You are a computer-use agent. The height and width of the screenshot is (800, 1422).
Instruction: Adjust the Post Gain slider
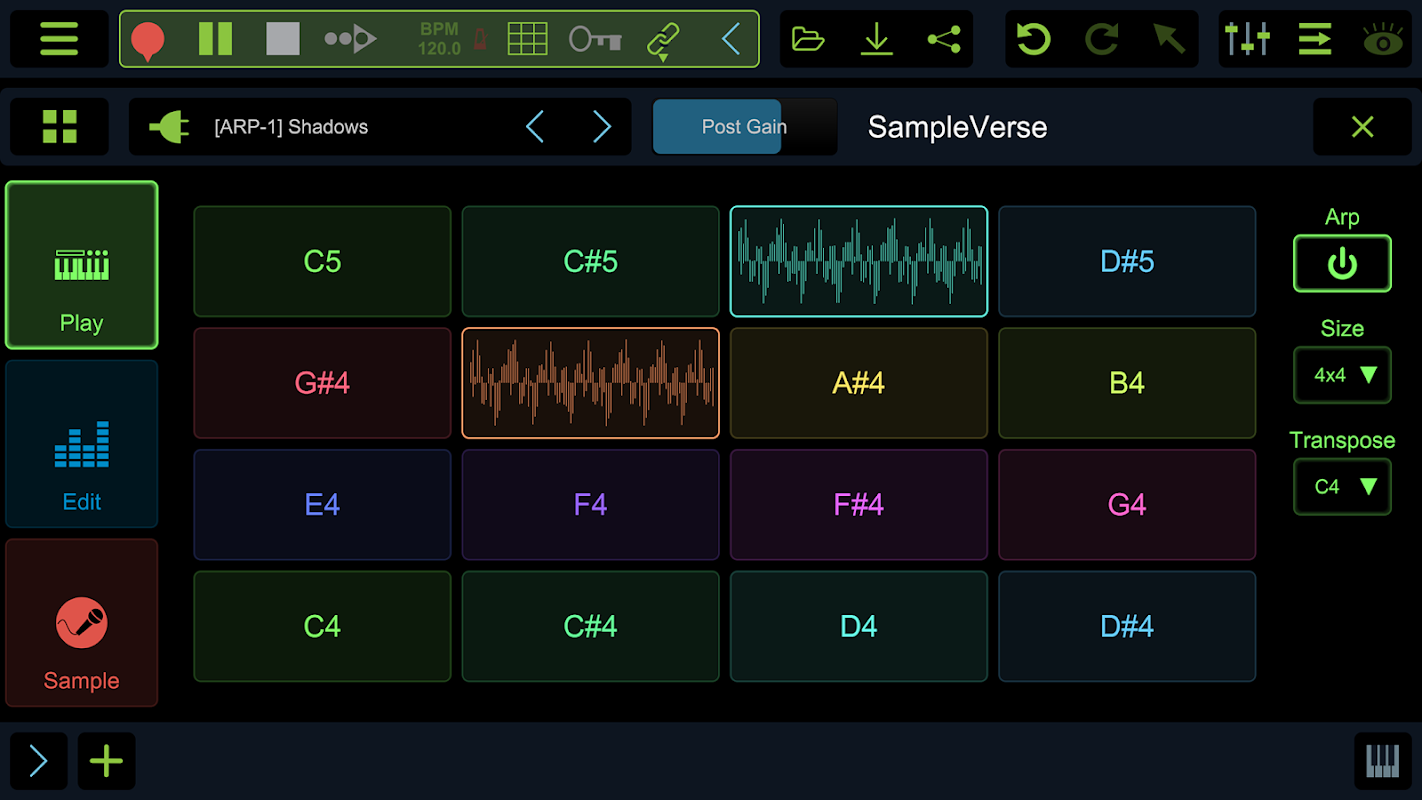click(744, 127)
